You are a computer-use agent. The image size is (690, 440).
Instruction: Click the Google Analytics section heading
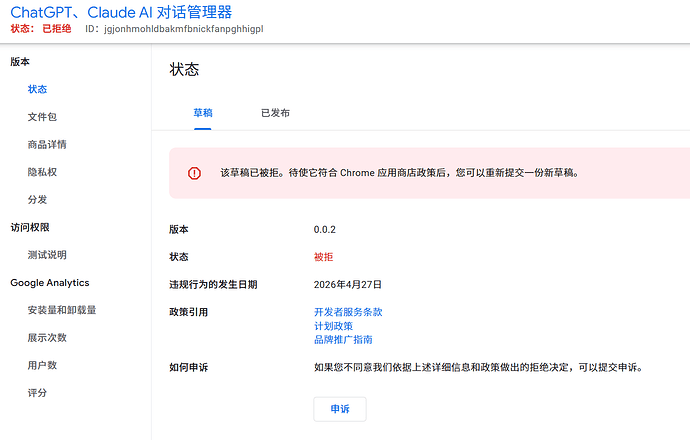coord(50,283)
